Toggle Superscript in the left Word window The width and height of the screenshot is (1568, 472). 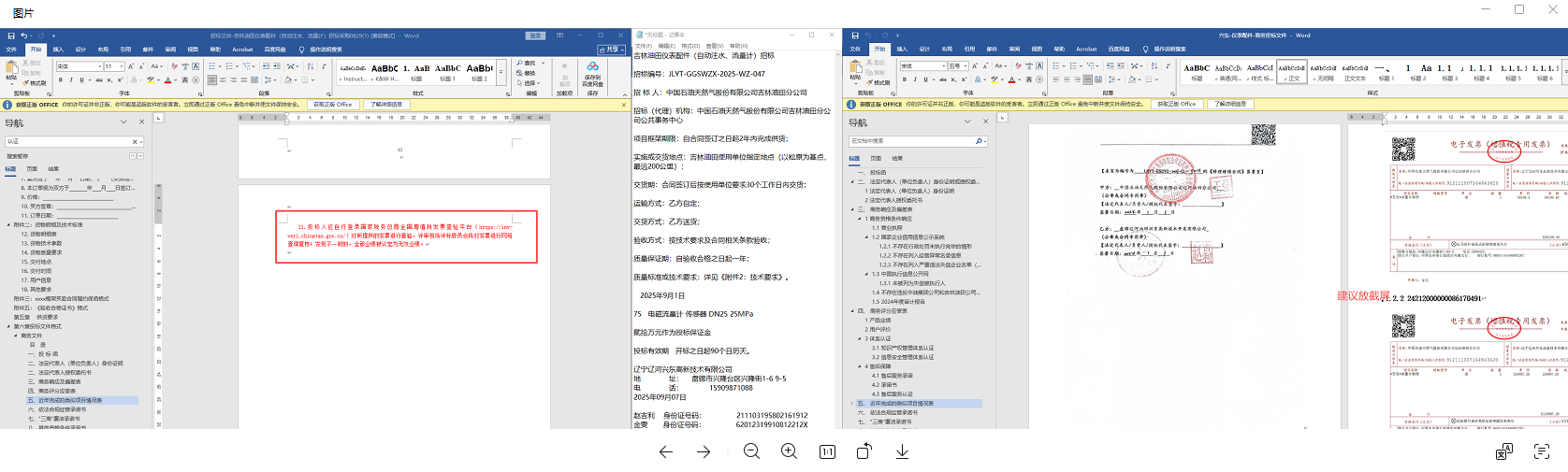(x=120, y=79)
